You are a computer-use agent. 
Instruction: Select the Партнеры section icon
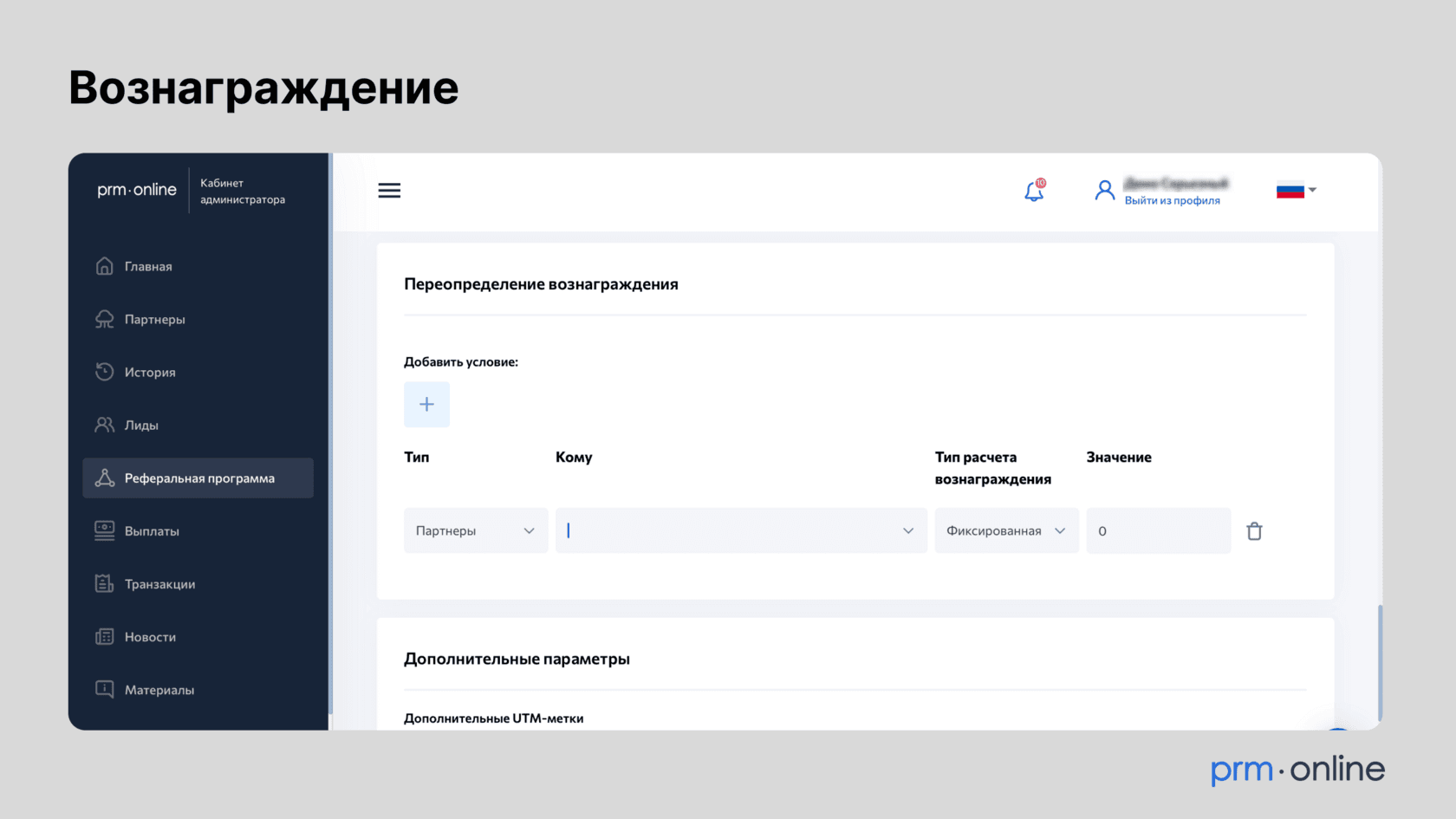[104, 319]
